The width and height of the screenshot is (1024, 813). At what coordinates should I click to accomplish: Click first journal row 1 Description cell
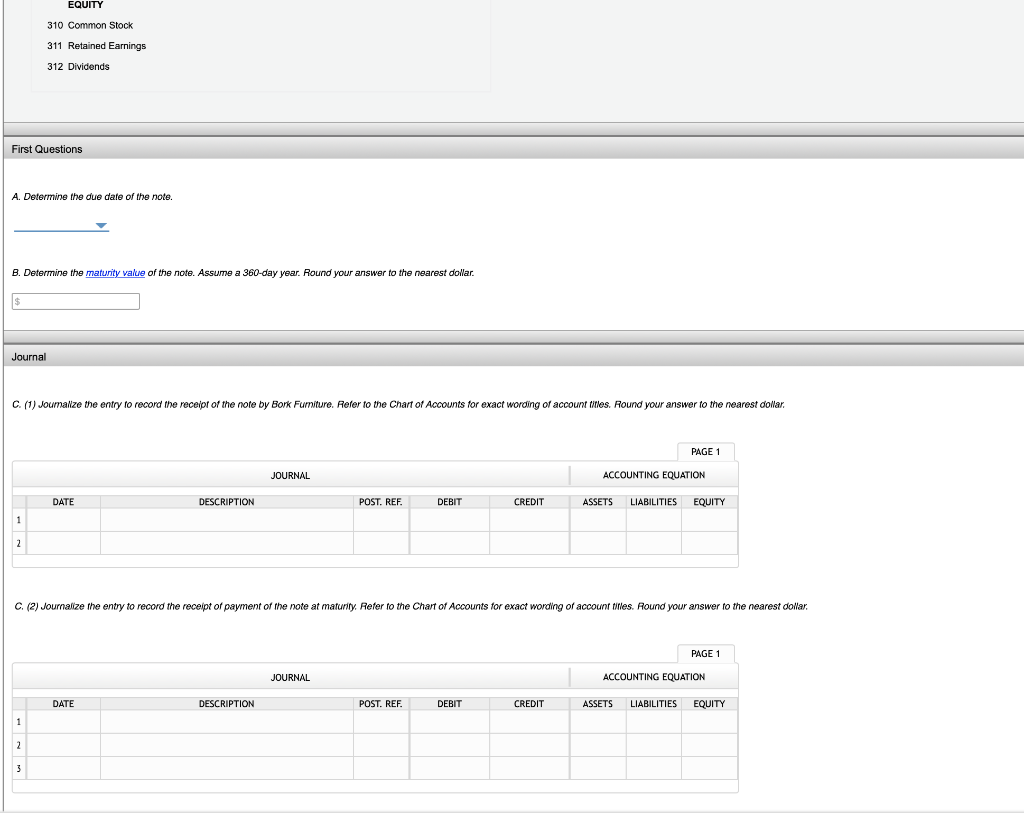(227, 520)
